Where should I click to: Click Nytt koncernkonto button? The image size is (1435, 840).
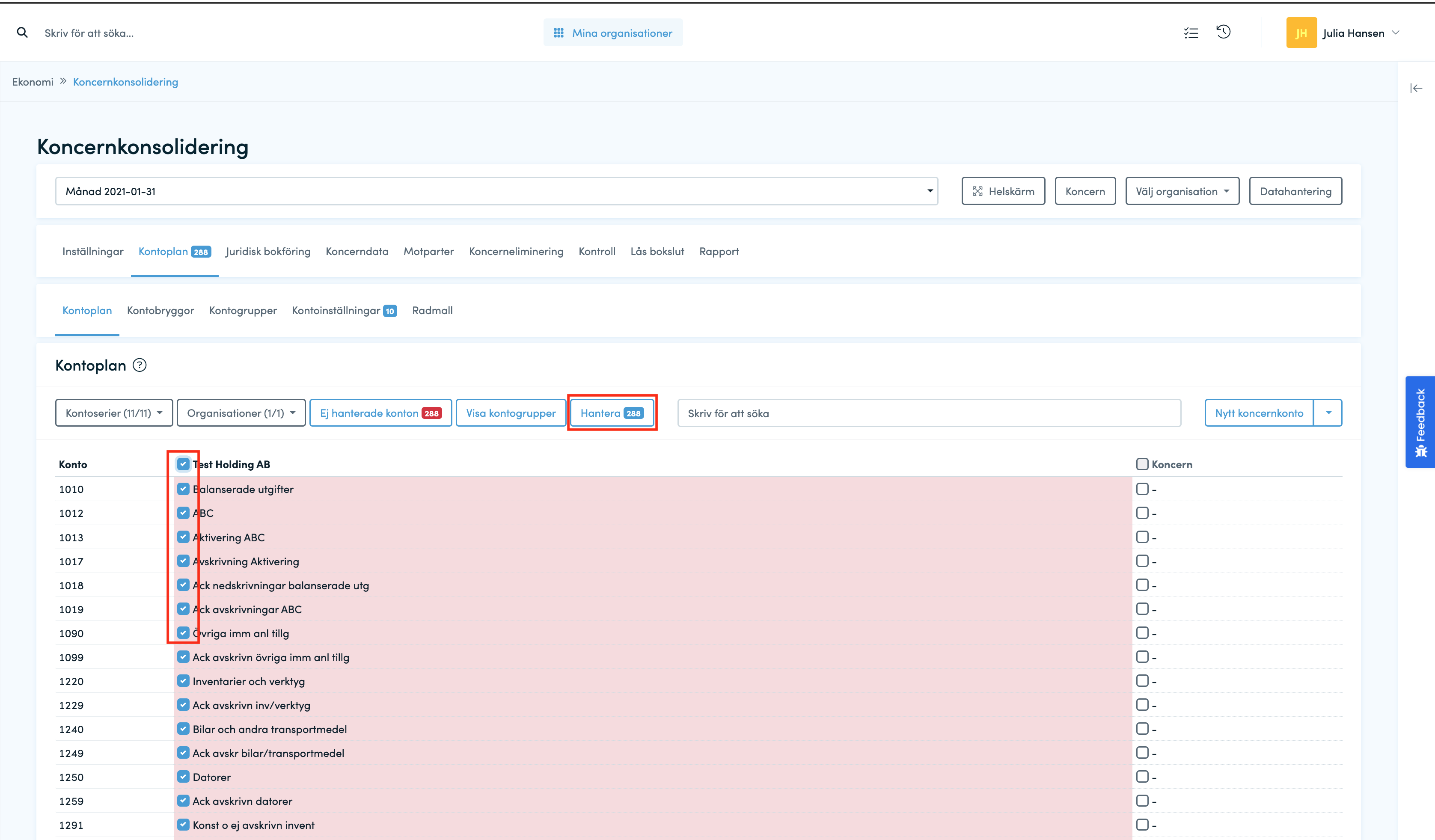[x=1259, y=413]
